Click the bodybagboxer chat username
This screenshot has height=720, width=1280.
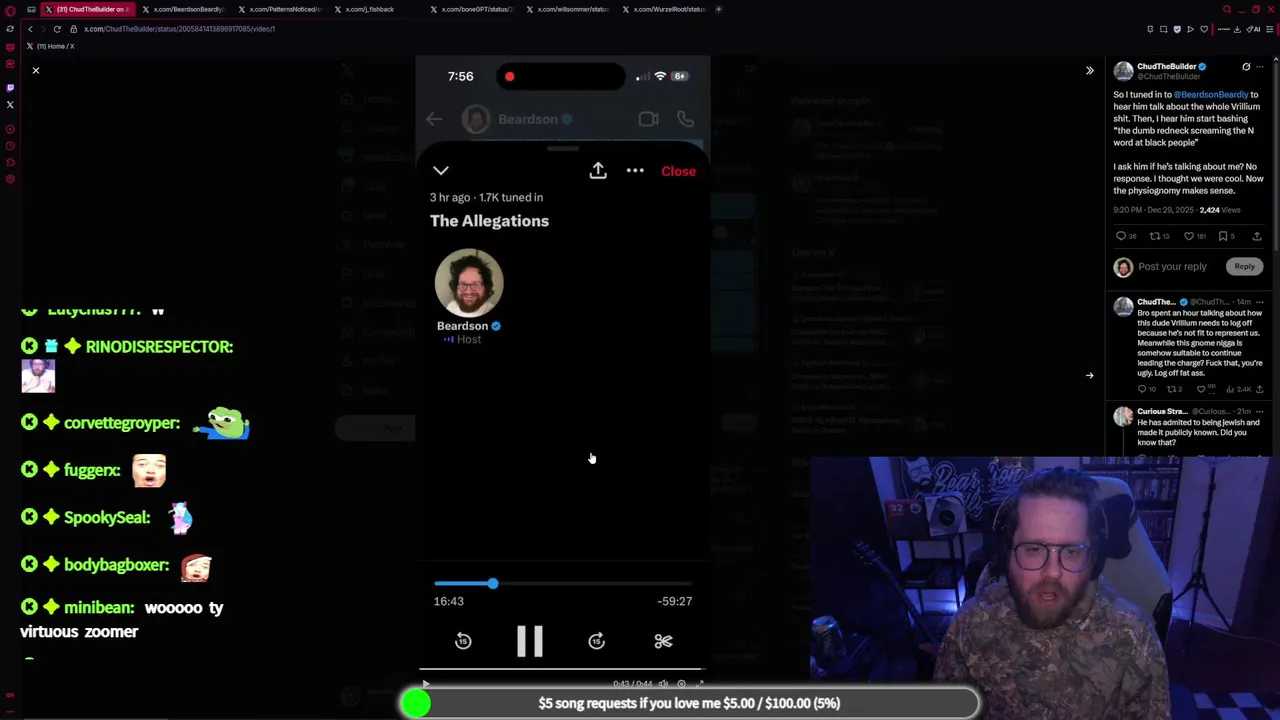[x=116, y=565]
